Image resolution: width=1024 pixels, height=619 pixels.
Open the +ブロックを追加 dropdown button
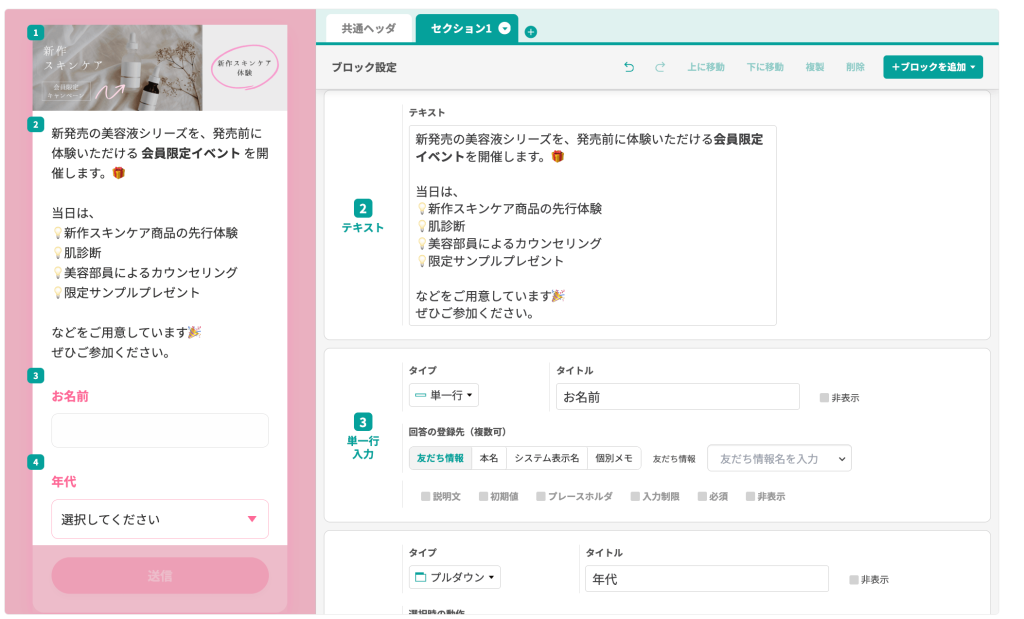click(x=933, y=67)
